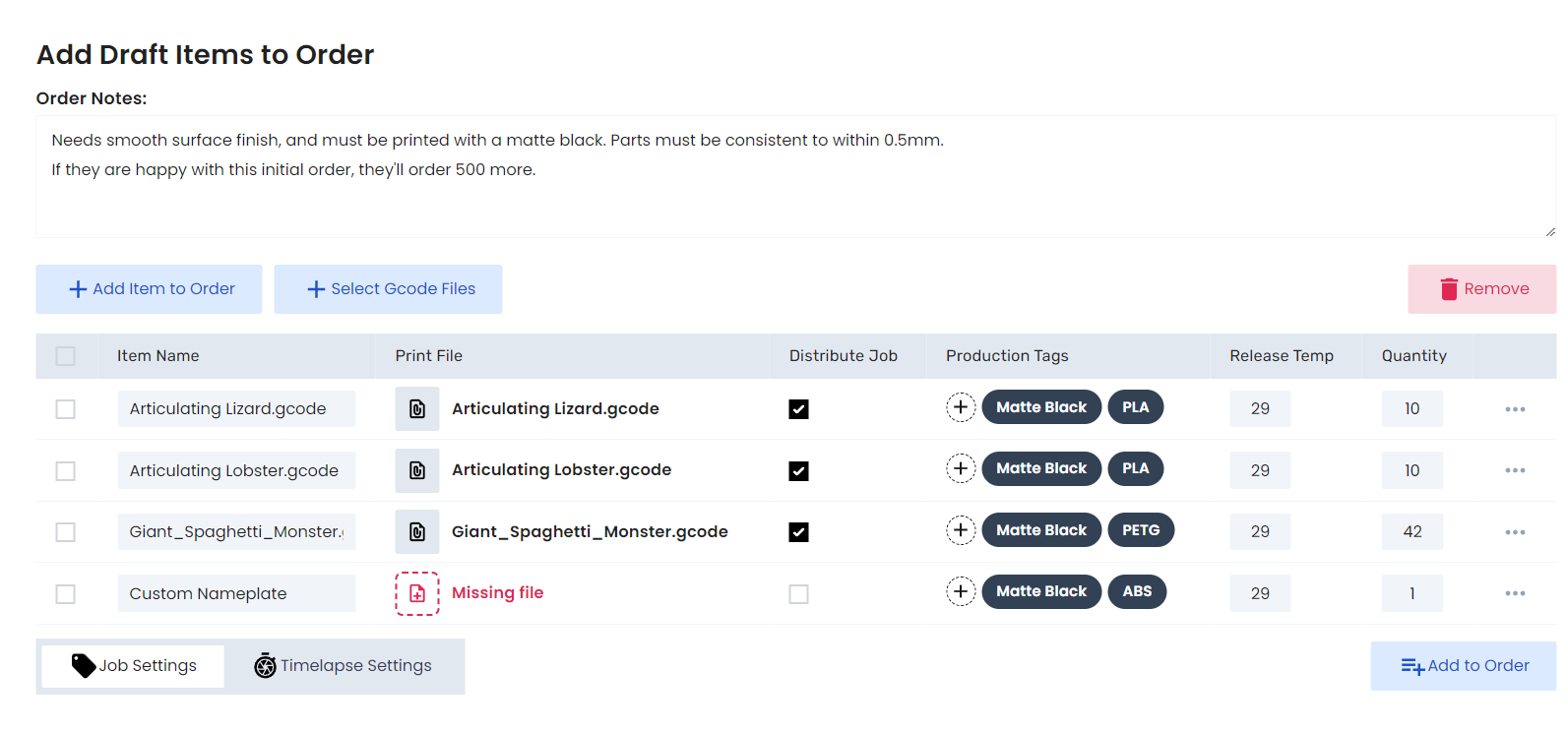
Task: Open more options menu for Articulating Lizard row
Action: pyautogui.click(x=1515, y=409)
